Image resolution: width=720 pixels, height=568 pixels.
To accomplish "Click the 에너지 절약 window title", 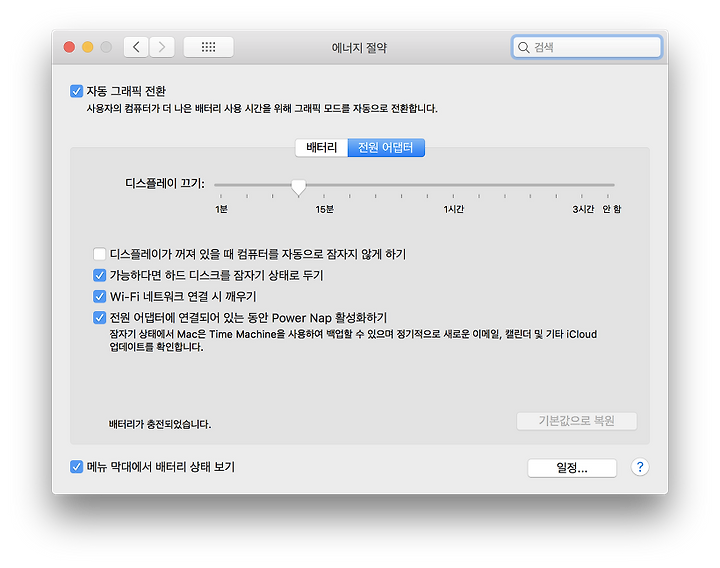I will point(360,48).
